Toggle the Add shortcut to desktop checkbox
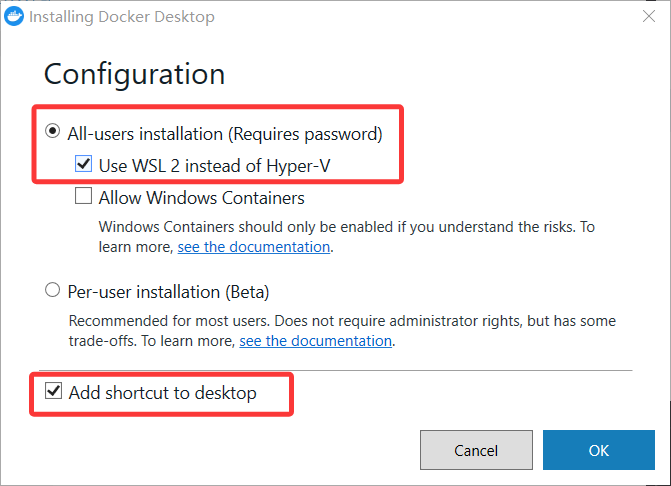Viewport: 671px width, 486px height. pos(53,391)
